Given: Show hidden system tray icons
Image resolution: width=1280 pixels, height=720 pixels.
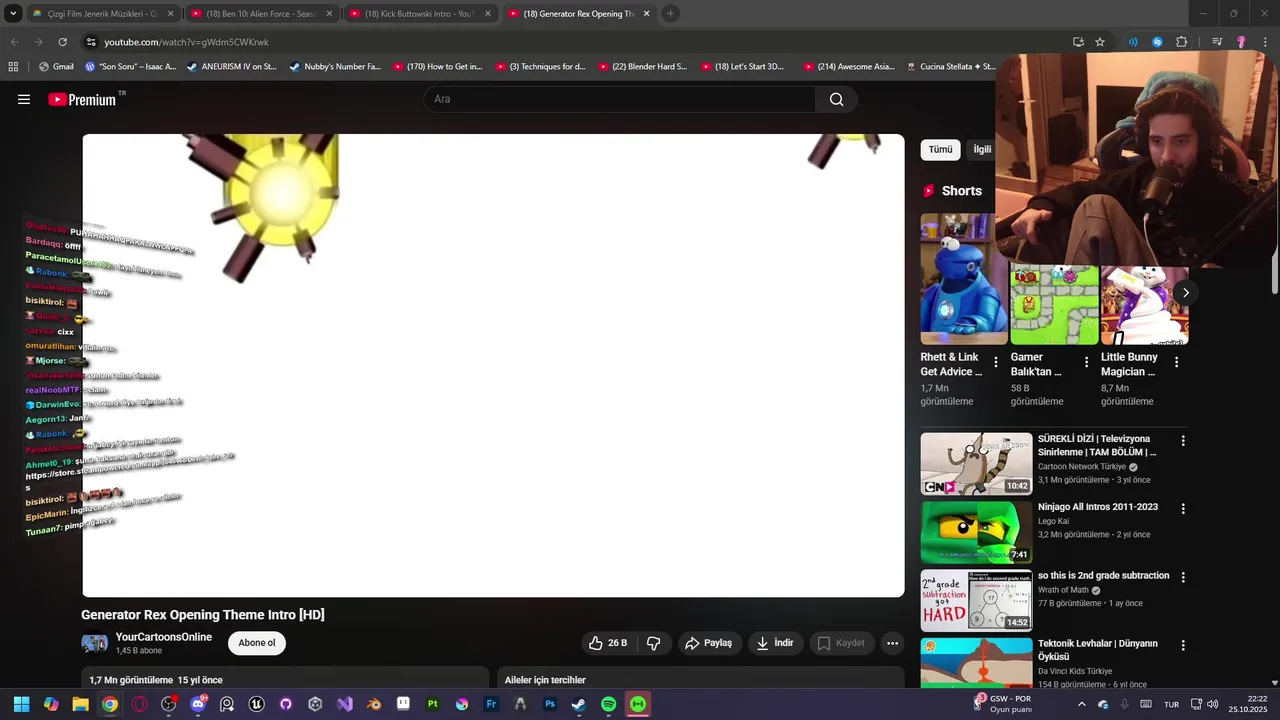Looking at the screenshot, I should click(1081, 704).
